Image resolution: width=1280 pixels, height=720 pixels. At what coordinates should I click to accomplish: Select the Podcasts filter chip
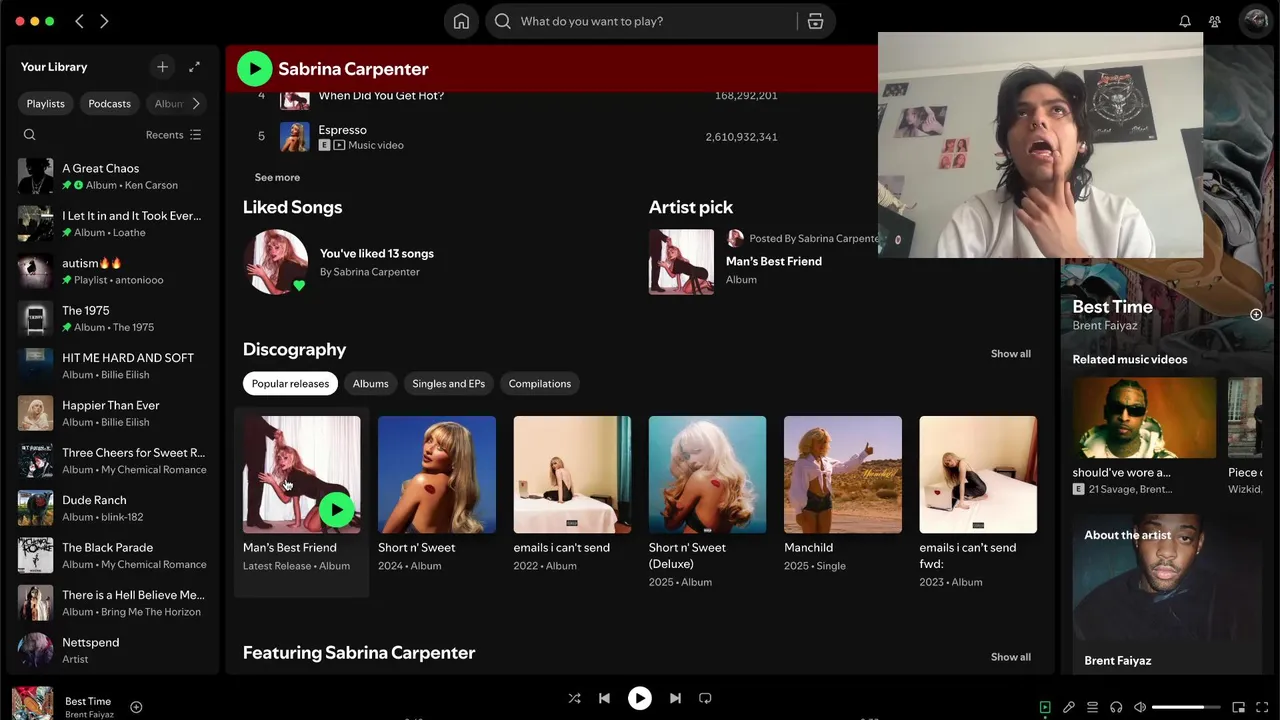[109, 103]
